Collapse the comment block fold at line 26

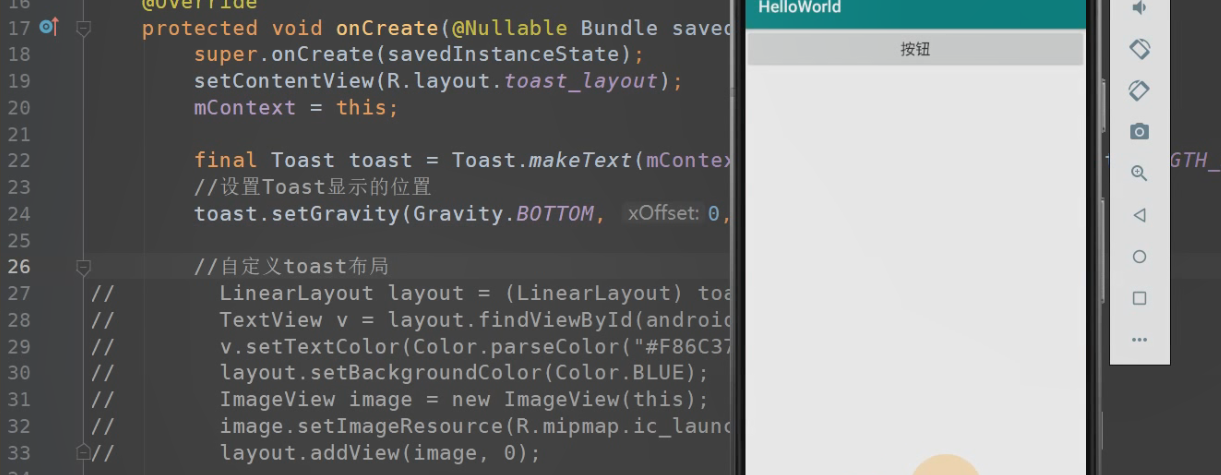coord(84,267)
